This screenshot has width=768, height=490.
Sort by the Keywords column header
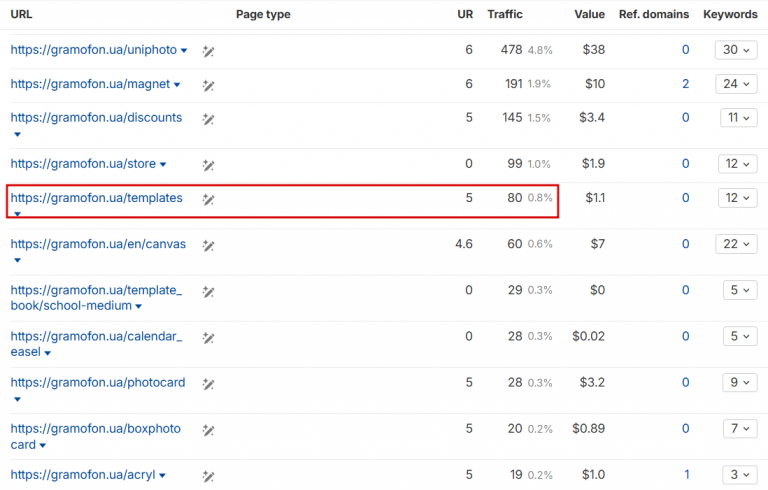point(730,15)
